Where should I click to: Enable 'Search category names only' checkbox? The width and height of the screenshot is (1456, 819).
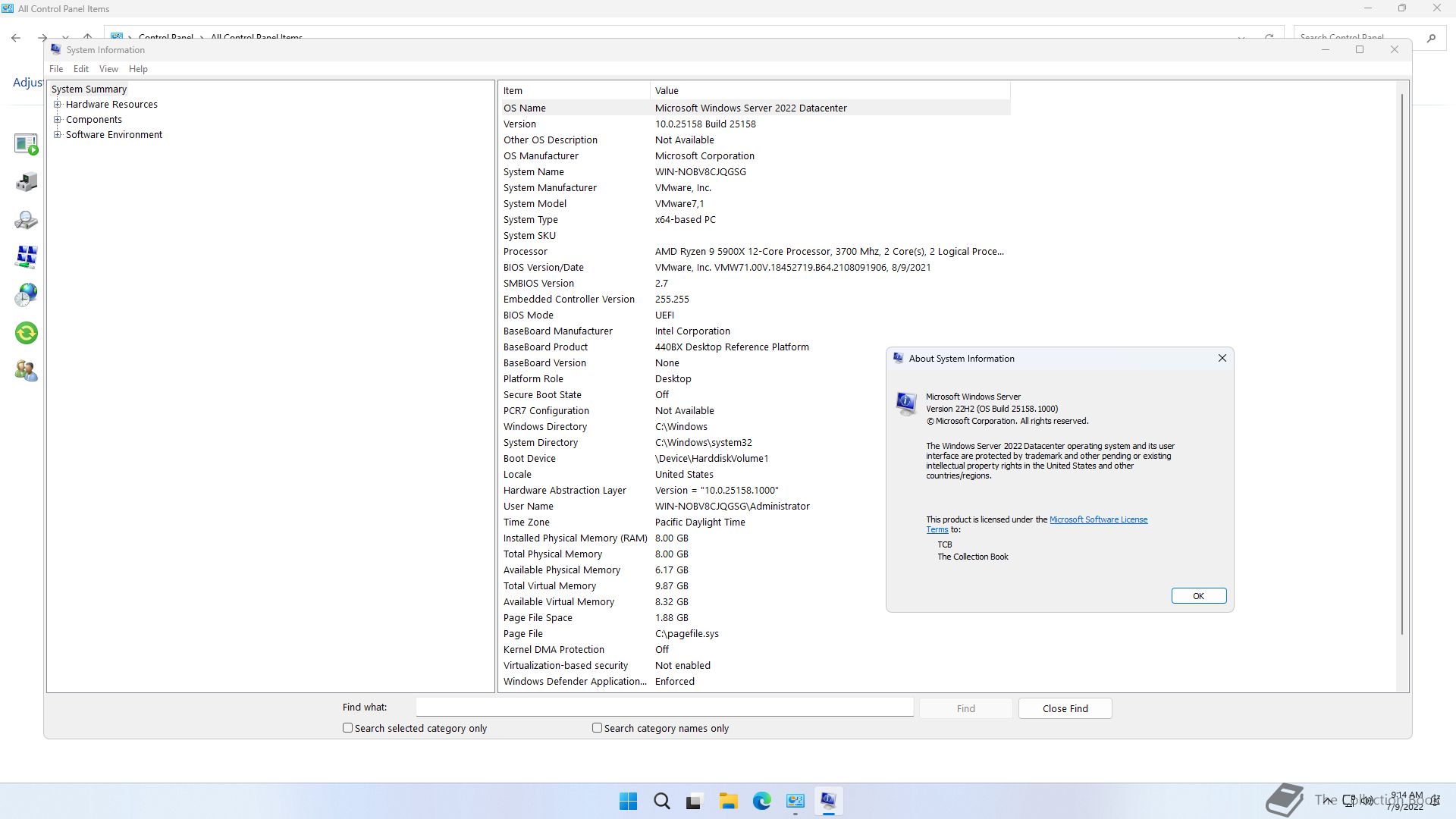coord(597,727)
